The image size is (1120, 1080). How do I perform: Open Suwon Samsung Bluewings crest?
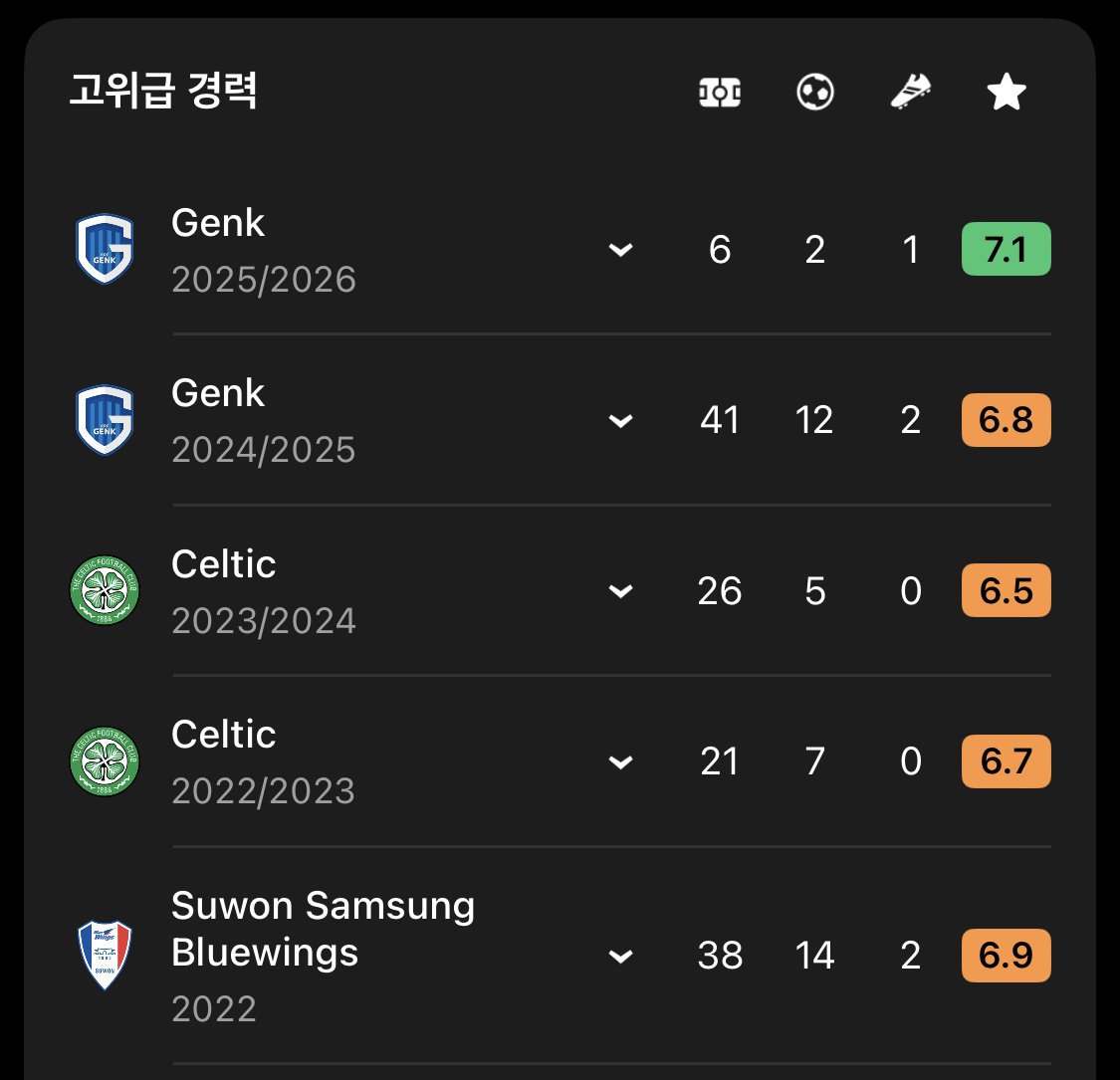[x=105, y=955]
